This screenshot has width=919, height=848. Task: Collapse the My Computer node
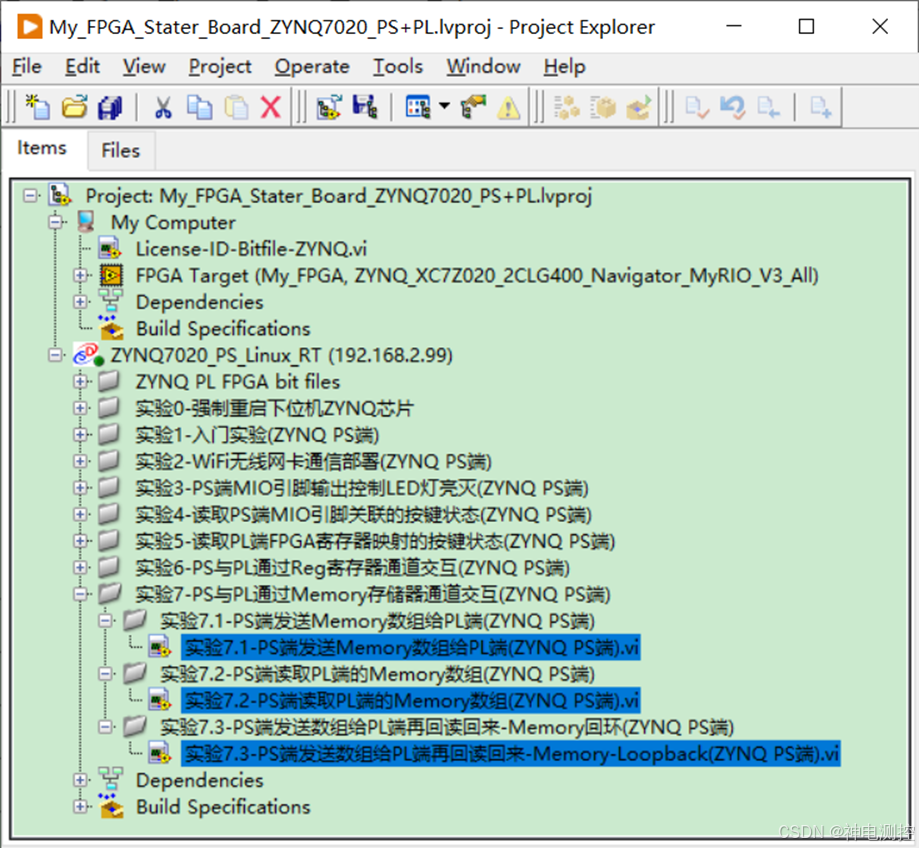56,222
